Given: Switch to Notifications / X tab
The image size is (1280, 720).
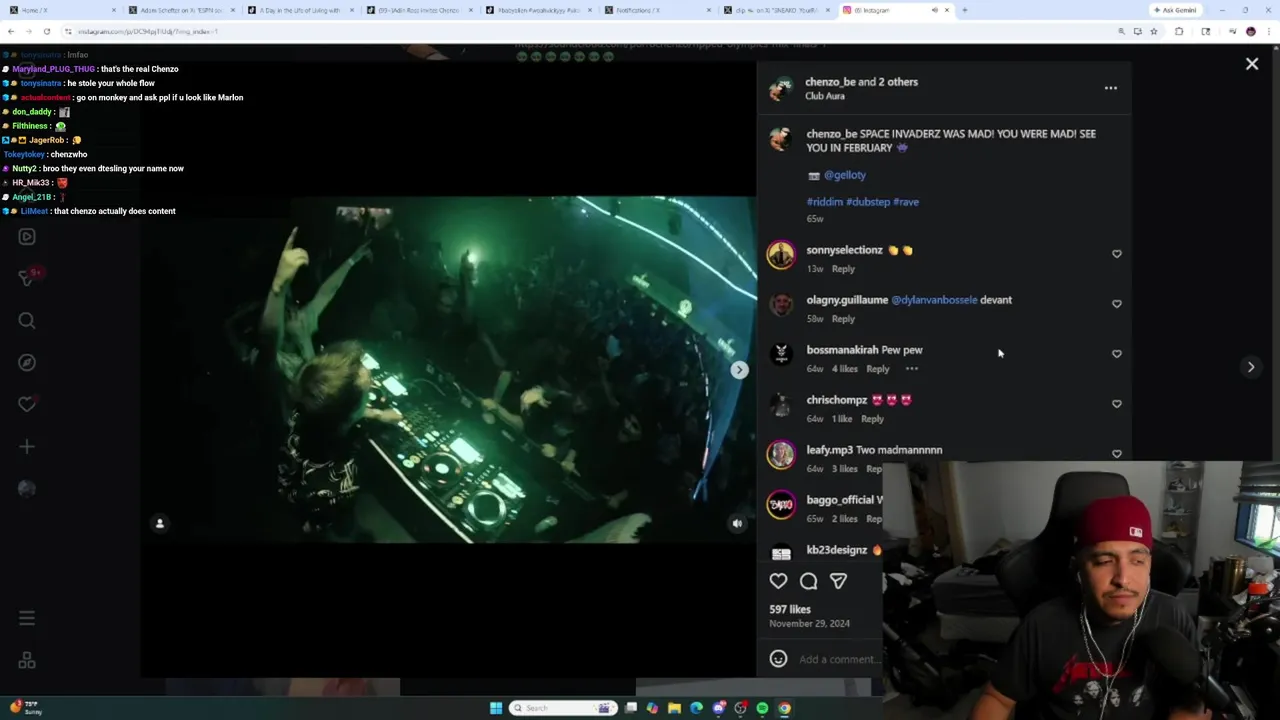Looking at the screenshot, I should (658, 10).
